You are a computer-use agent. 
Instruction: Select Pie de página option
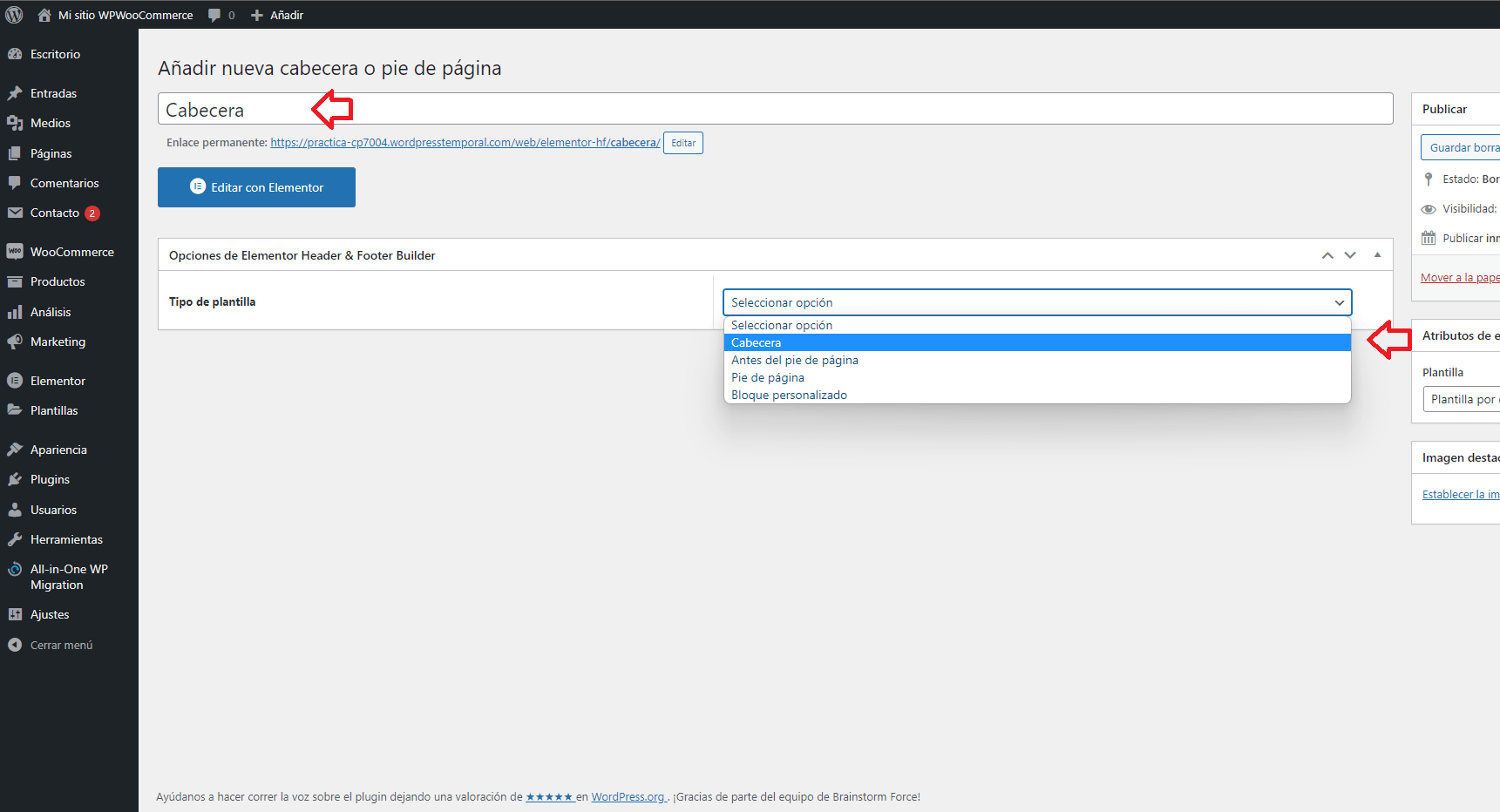[x=1037, y=377]
